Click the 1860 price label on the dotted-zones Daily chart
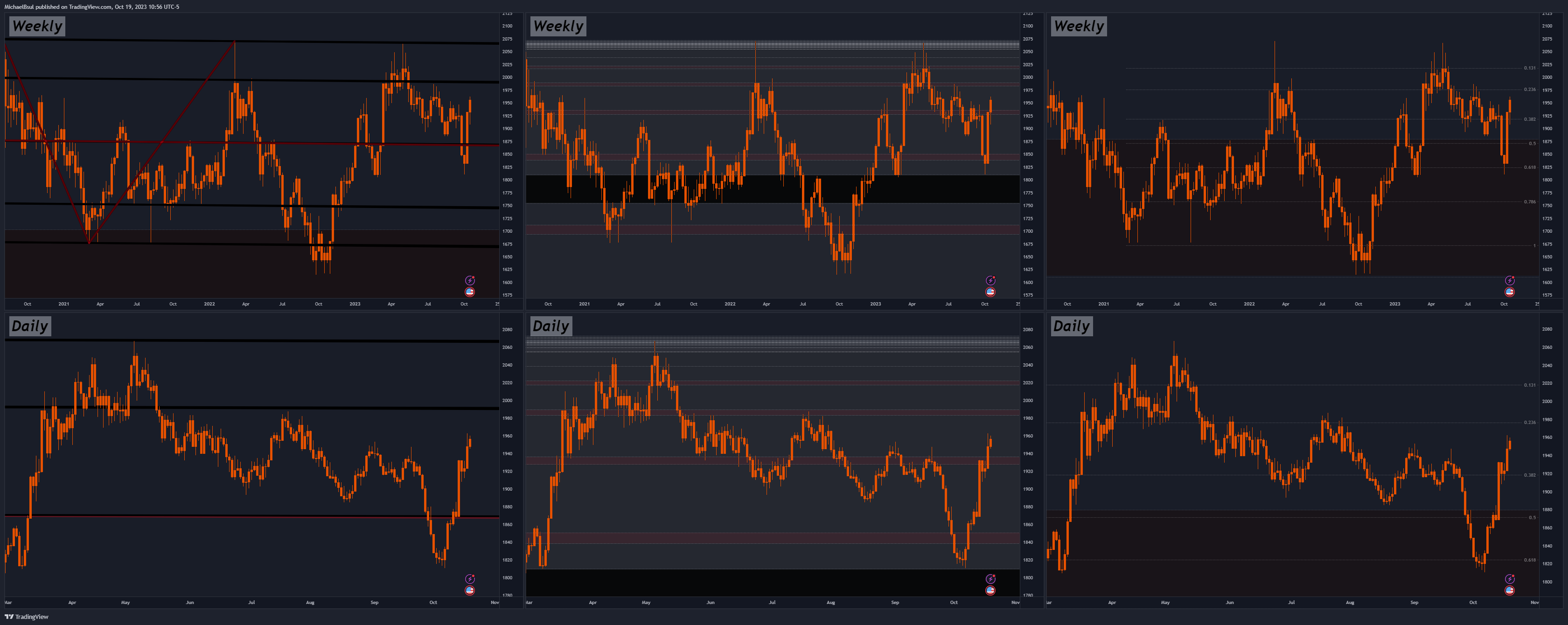Image resolution: width=1568 pixels, height=625 pixels. 1027,525
